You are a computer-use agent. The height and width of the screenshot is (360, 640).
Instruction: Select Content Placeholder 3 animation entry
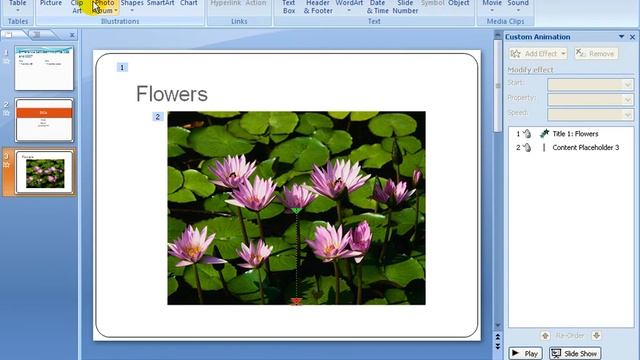tap(571, 147)
